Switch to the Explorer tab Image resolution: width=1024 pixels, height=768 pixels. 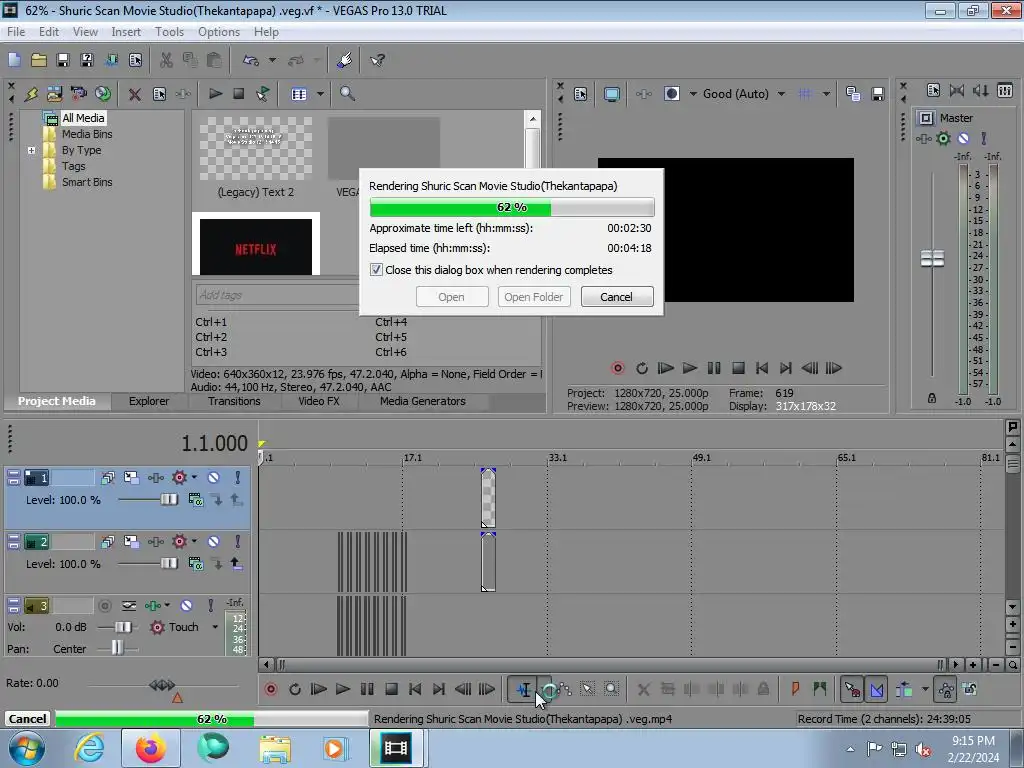149,401
